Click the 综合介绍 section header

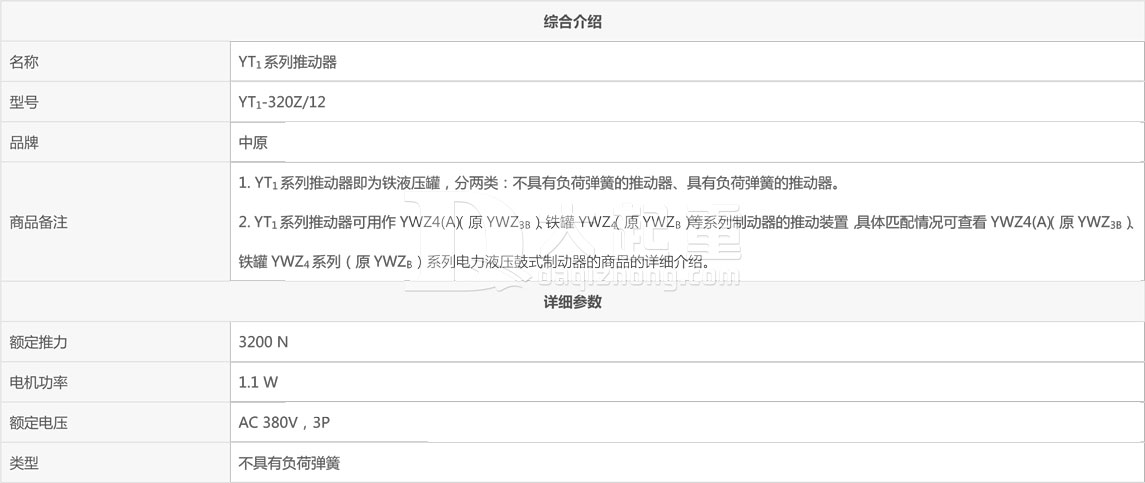pyautogui.click(x=572, y=21)
